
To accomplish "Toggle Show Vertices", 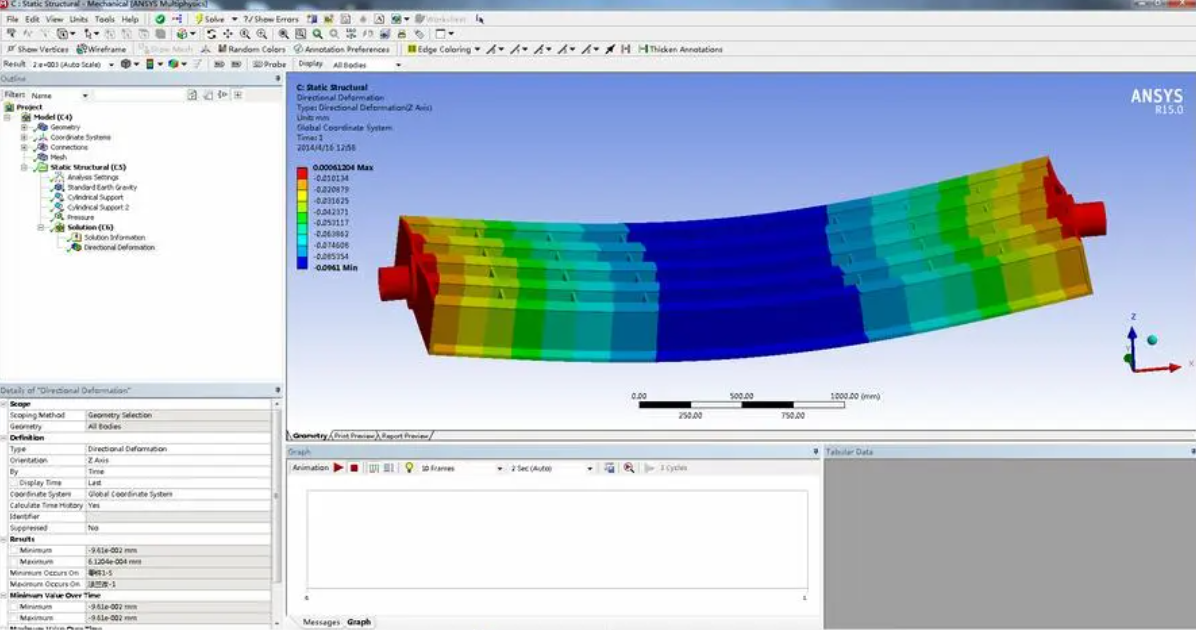I will [x=38, y=49].
